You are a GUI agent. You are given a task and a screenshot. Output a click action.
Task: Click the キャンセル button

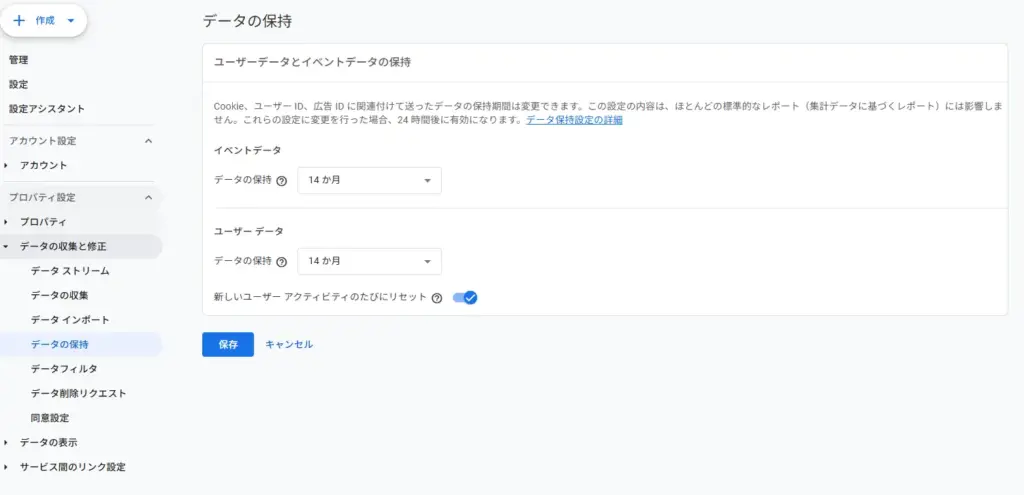289,344
